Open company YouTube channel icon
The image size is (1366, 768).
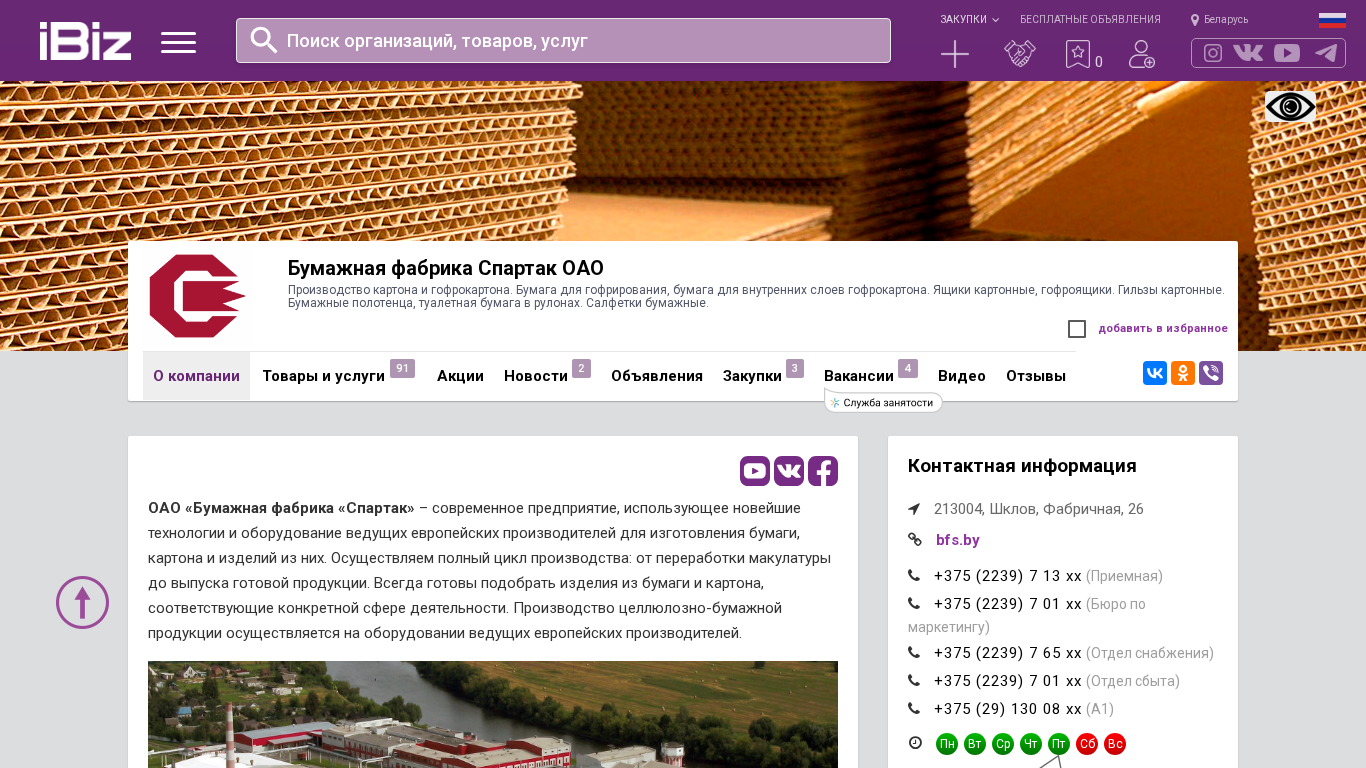click(755, 471)
